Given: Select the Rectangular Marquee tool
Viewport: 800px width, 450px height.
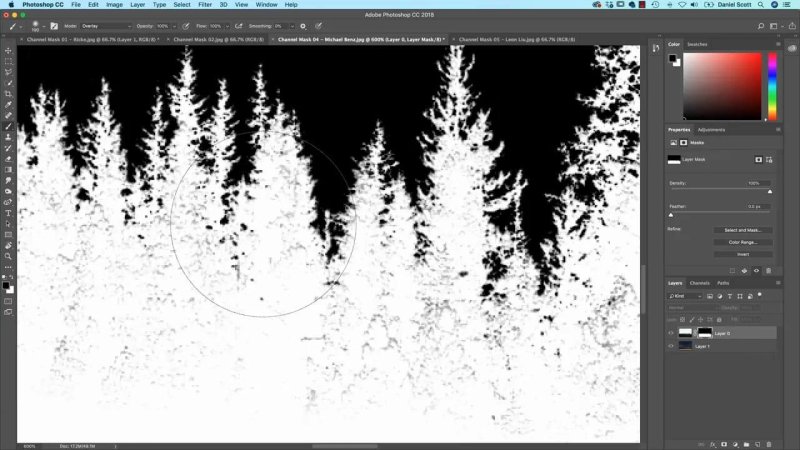Looking at the screenshot, I should point(8,61).
